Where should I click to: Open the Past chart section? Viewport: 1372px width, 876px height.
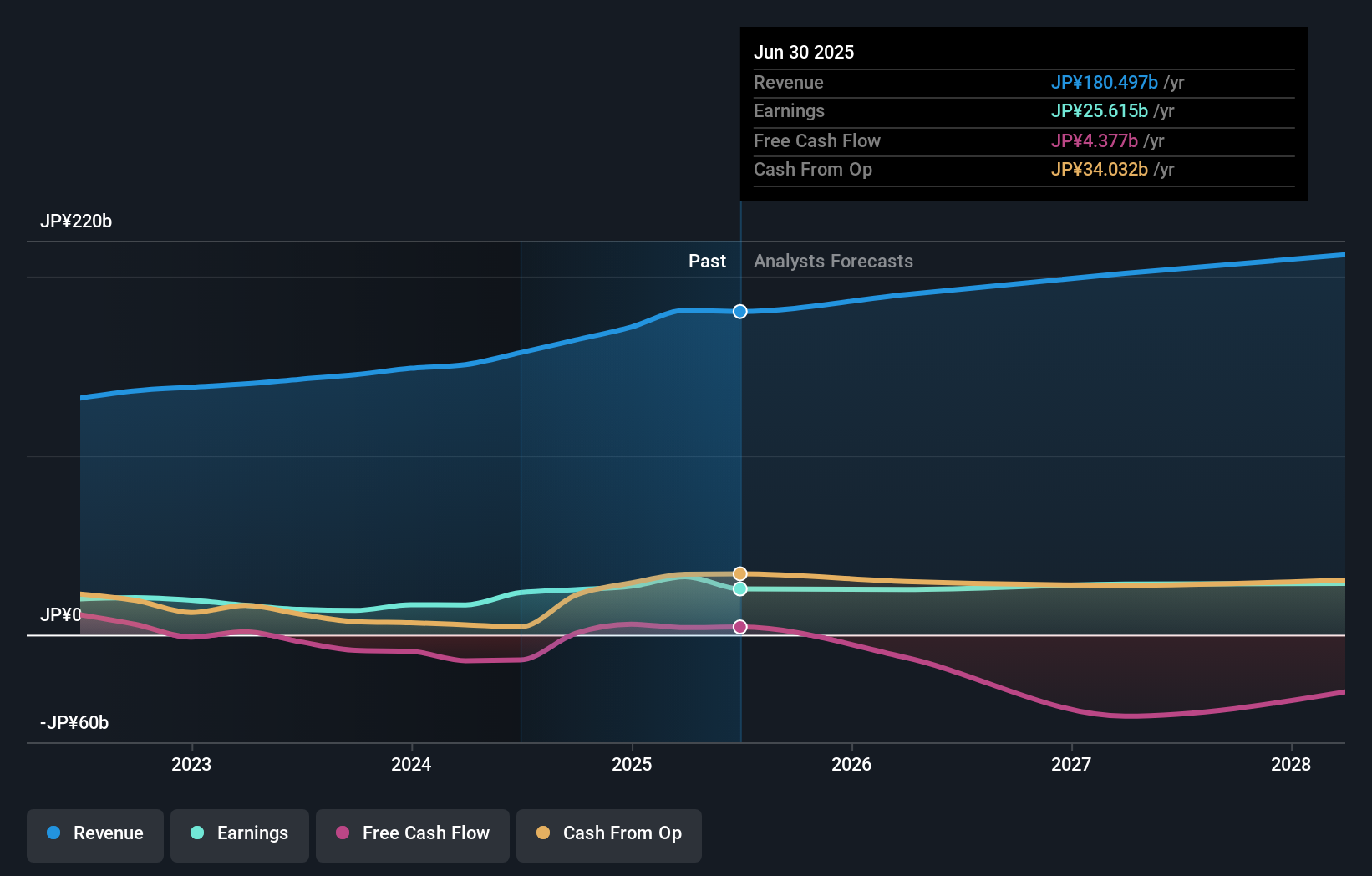(708, 261)
